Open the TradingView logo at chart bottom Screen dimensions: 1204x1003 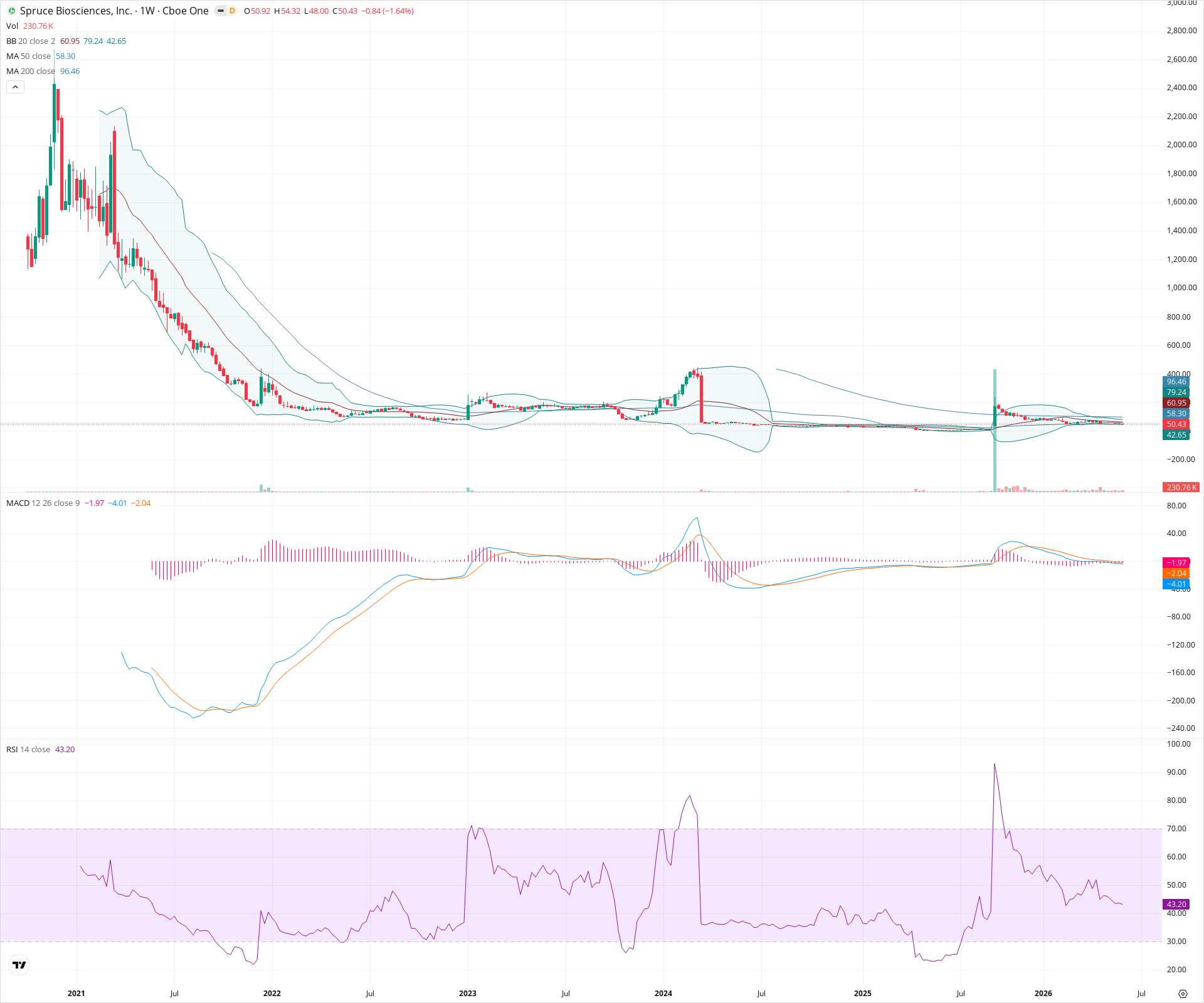19,965
